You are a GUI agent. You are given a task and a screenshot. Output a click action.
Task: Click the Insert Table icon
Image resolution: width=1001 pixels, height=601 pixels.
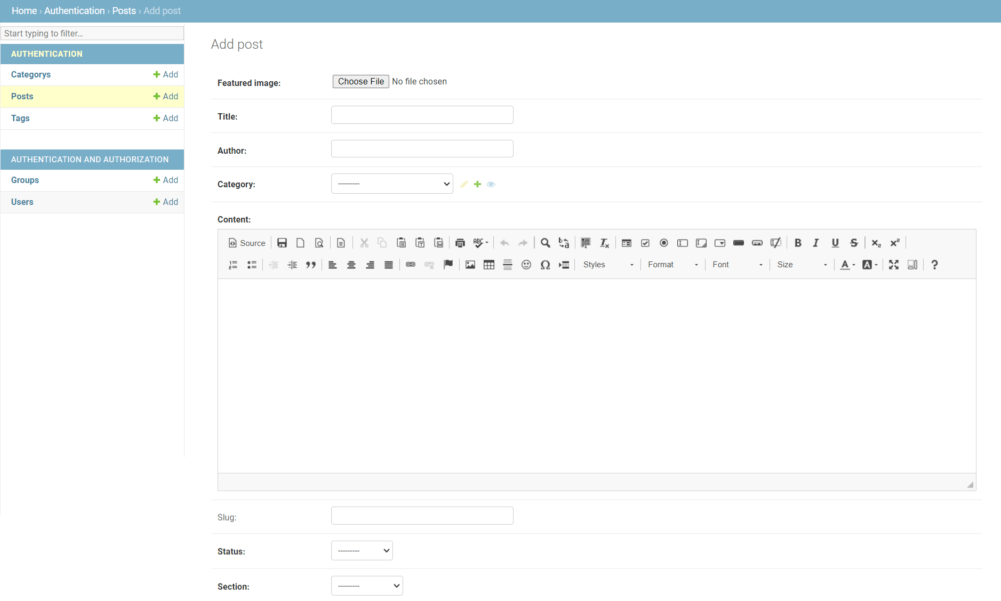pyautogui.click(x=488, y=264)
